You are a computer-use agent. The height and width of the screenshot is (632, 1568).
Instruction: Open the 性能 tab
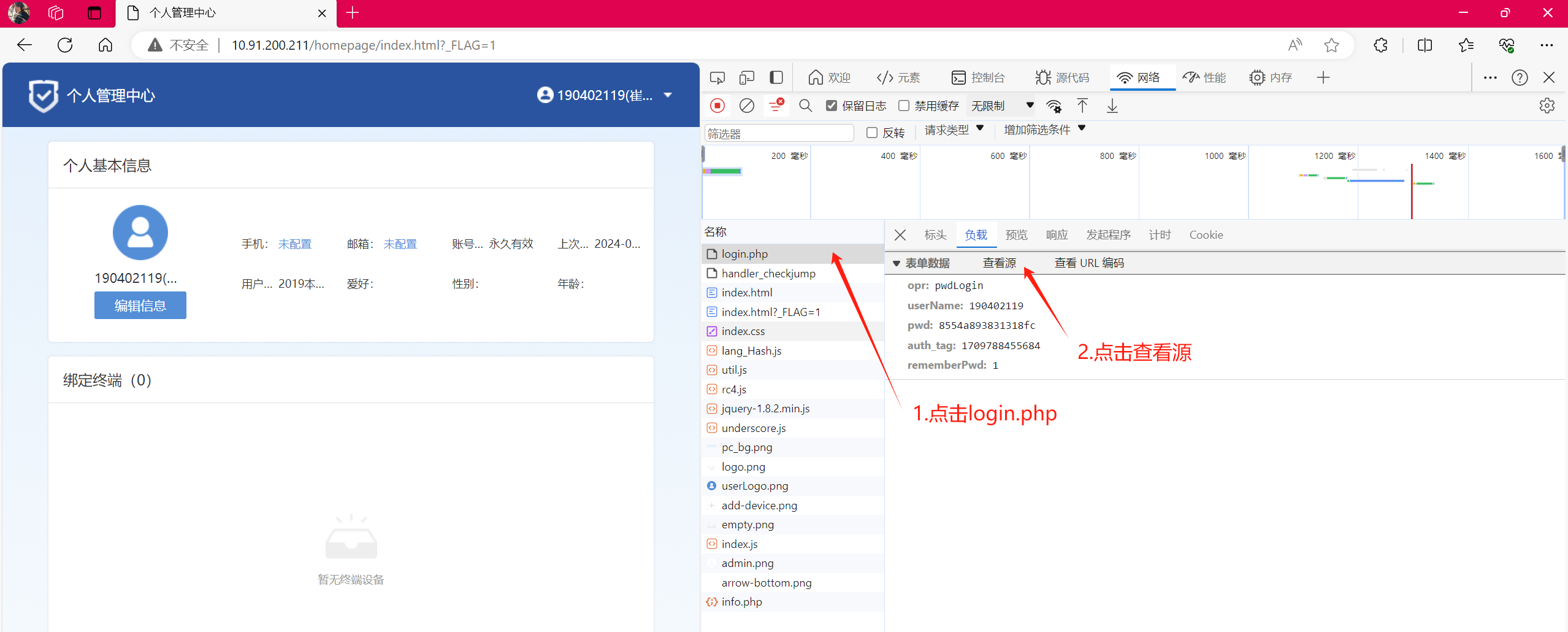1204,77
